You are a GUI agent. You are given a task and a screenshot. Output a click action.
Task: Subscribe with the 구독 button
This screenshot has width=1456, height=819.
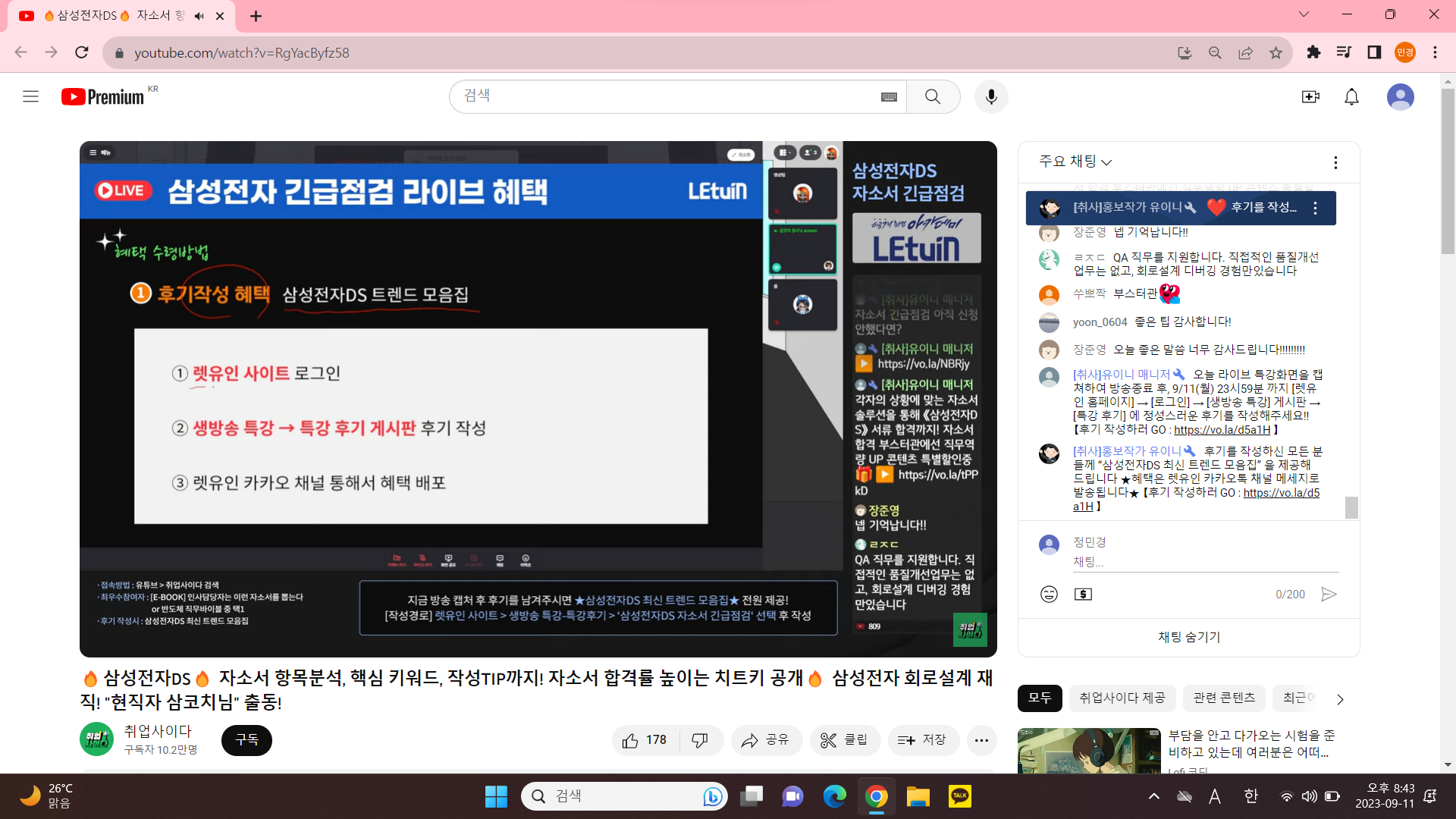[246, 740]
